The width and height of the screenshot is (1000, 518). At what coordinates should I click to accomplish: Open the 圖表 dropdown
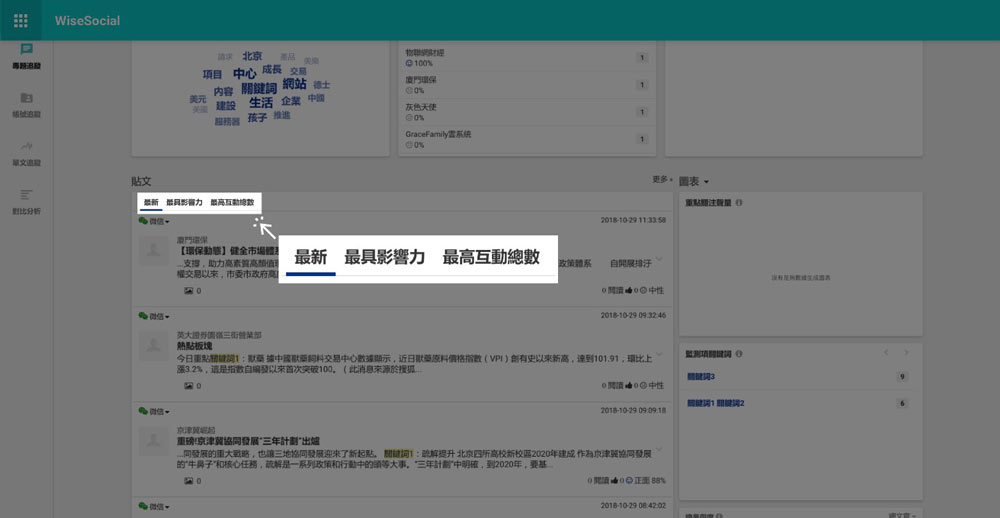(x=695, y=182)
